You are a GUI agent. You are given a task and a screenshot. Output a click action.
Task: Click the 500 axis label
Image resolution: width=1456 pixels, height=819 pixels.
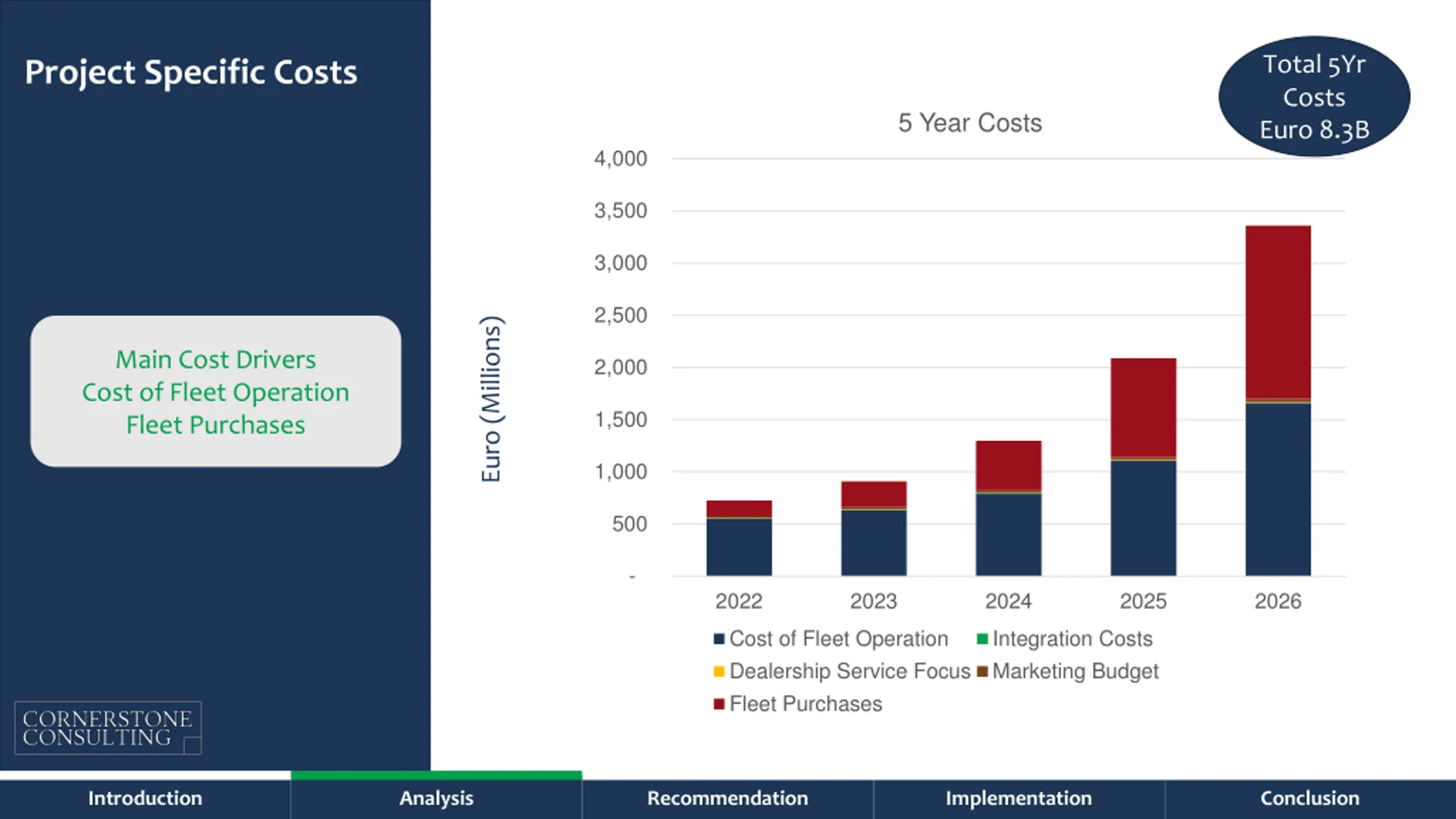[630, 524]
